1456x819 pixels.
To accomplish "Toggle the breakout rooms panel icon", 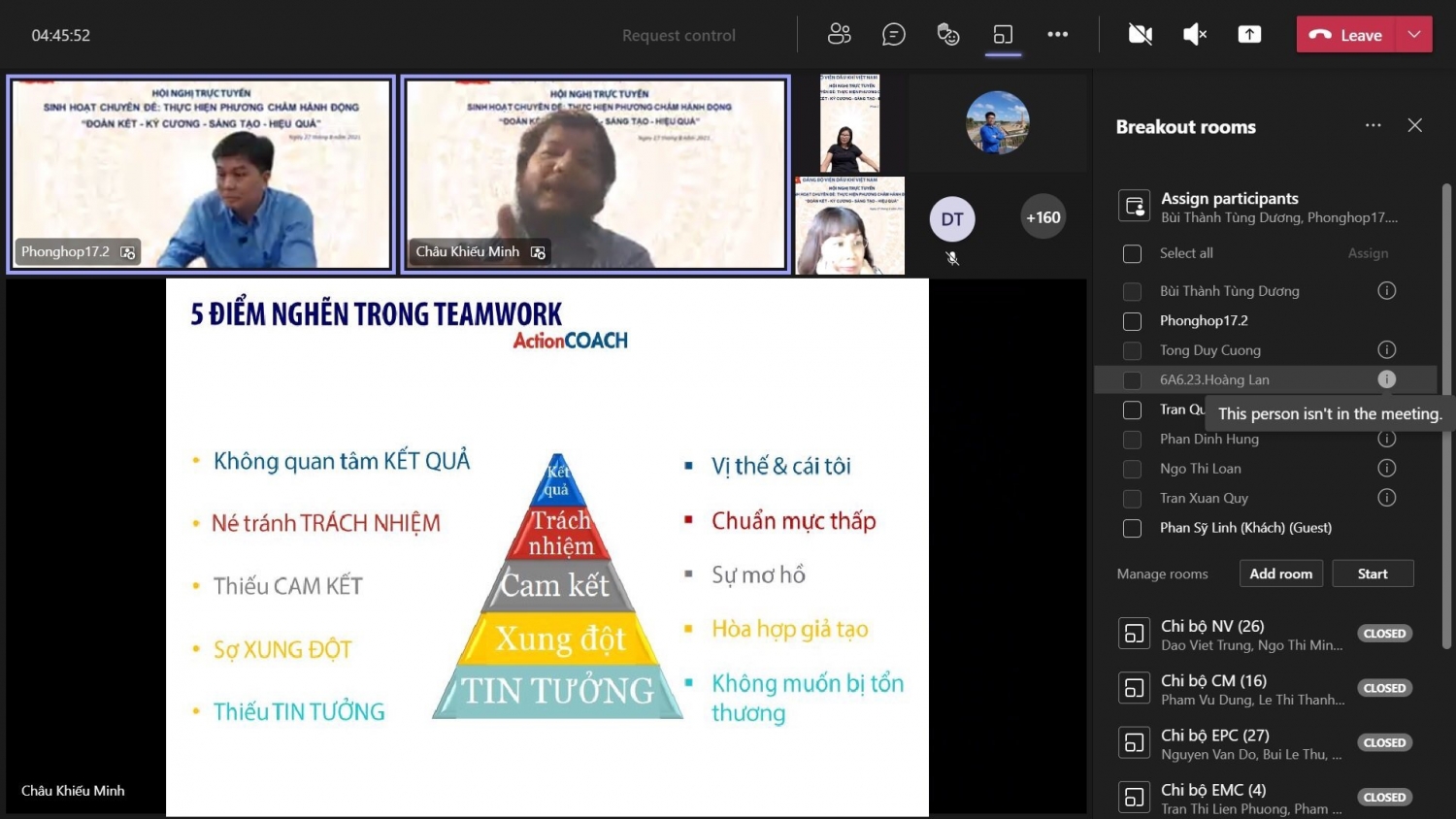I will [1003, 35].
